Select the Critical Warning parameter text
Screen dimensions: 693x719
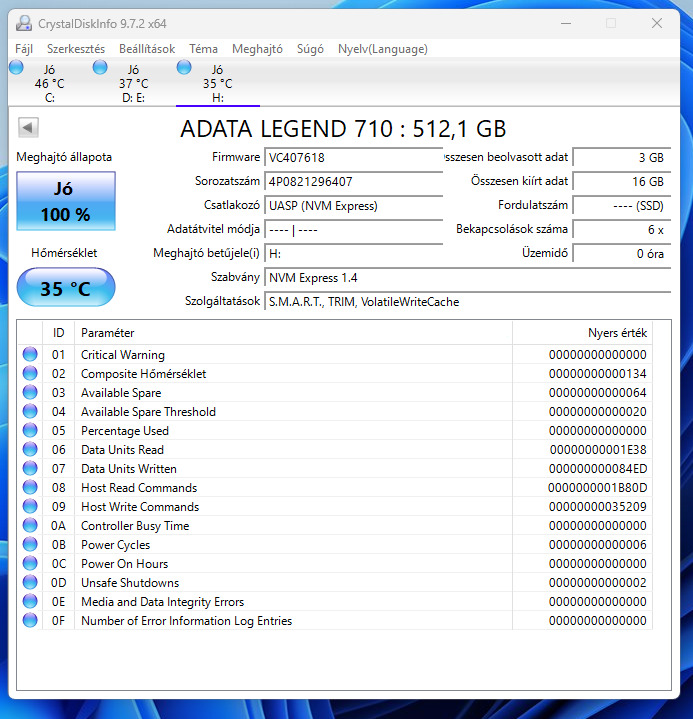[123, 354]
